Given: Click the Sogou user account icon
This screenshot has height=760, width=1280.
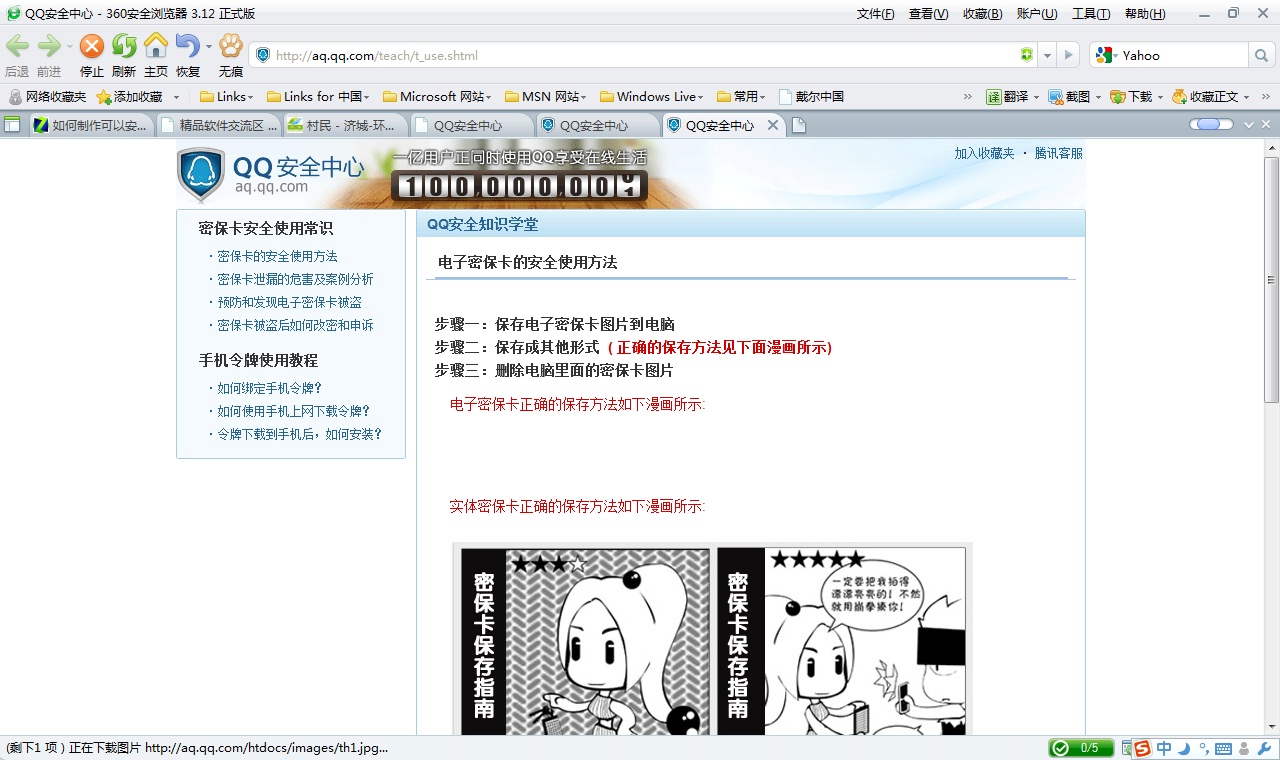Looking at the screenshot, I should pyautogui.click(x=1244, y=748).
